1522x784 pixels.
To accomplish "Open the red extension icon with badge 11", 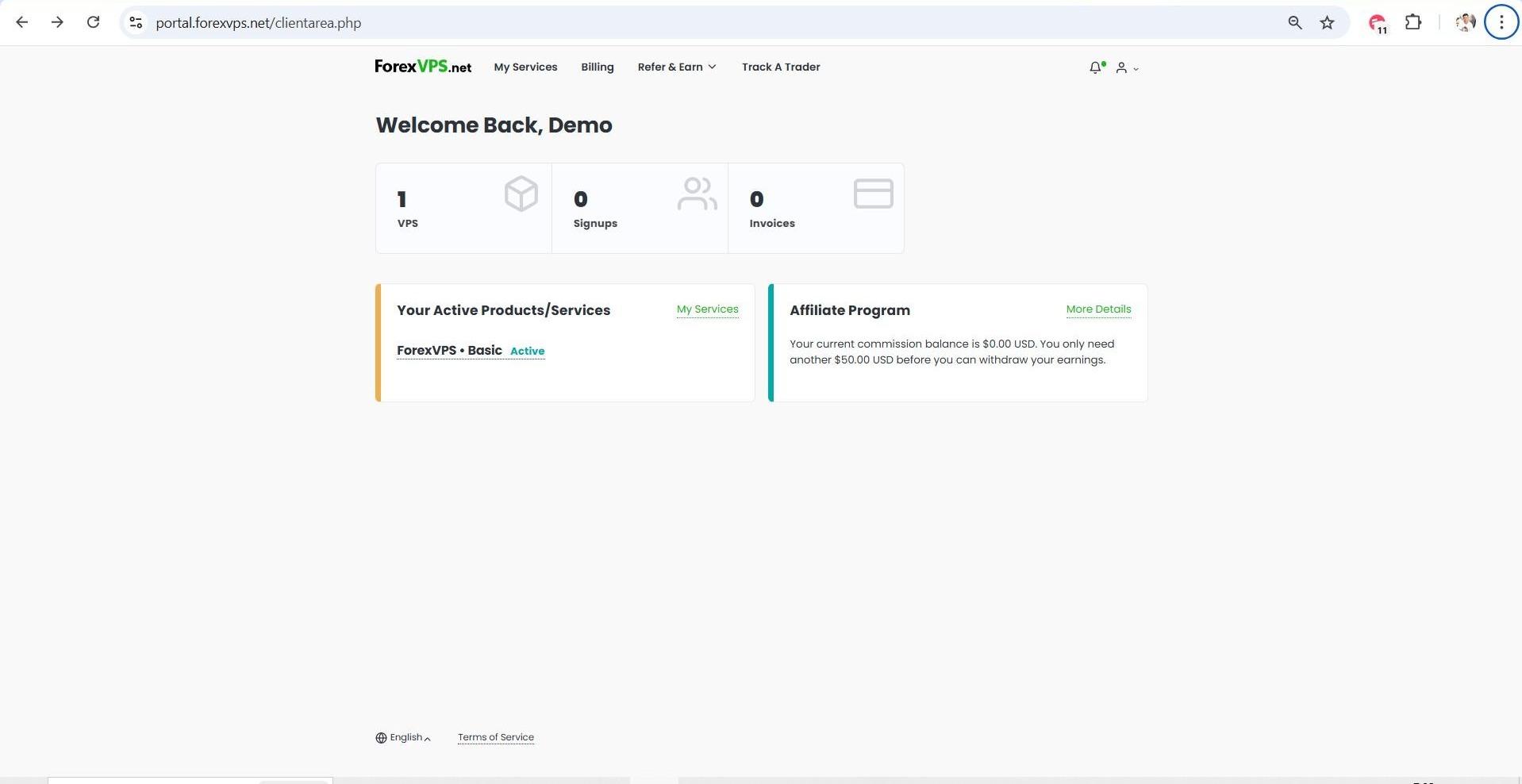I will tap(1378, 23).
